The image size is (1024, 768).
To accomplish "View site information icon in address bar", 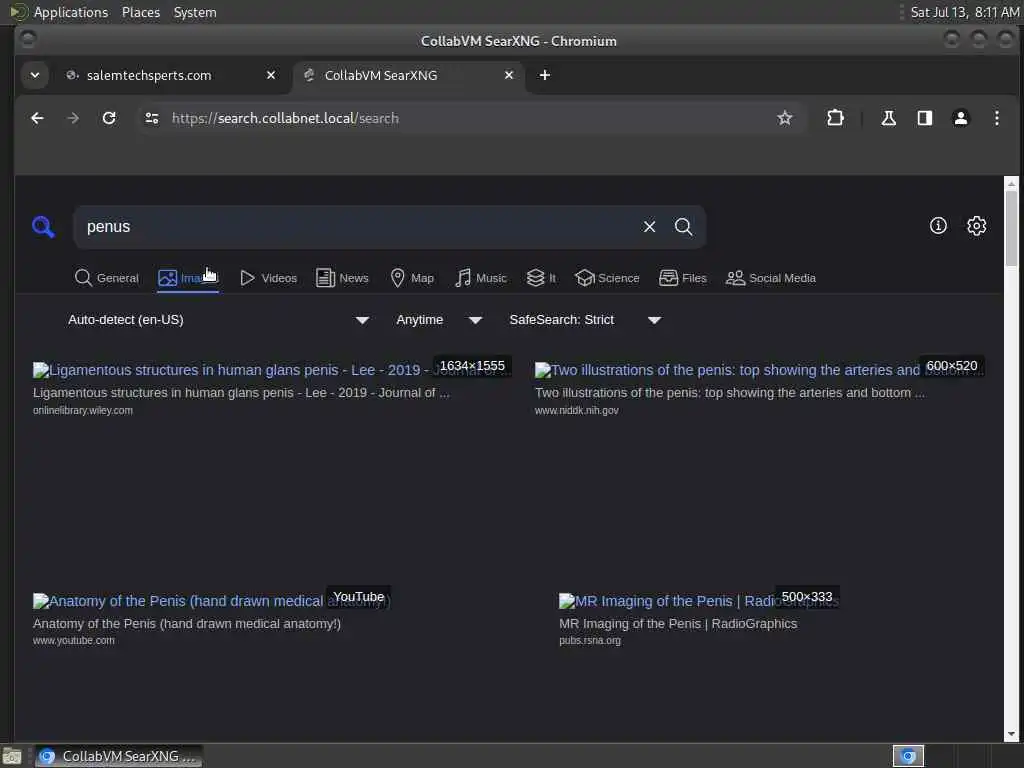I will (152, 118).
